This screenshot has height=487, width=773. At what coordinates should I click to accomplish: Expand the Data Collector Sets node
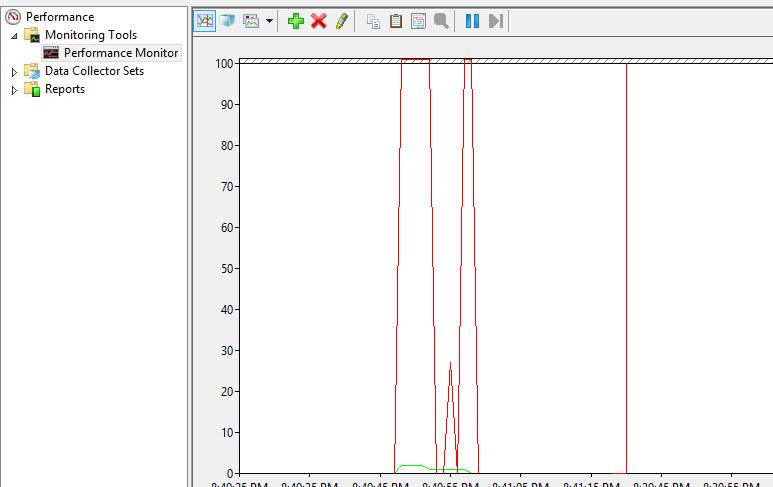[14, 72]
